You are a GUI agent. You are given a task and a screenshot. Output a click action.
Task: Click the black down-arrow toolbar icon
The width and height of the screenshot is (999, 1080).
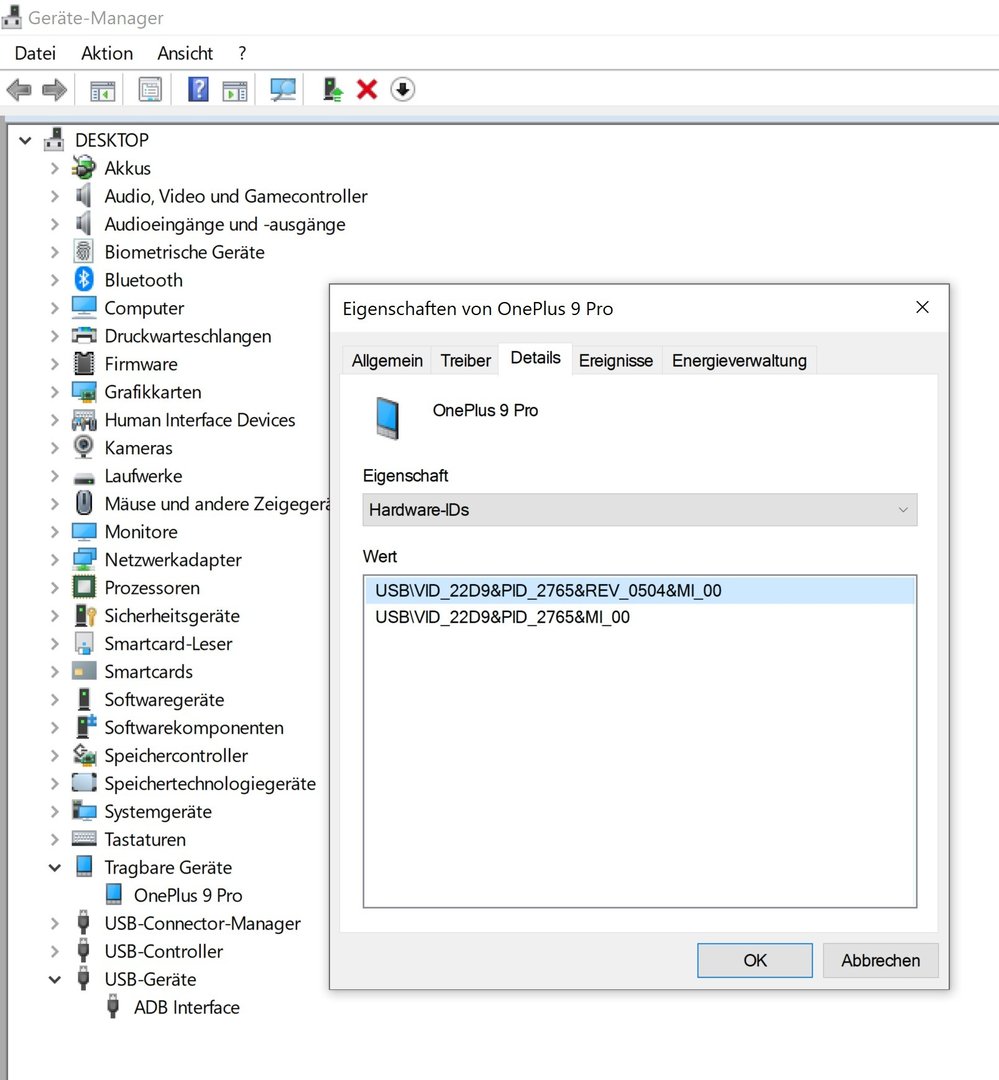coord(402,90)
